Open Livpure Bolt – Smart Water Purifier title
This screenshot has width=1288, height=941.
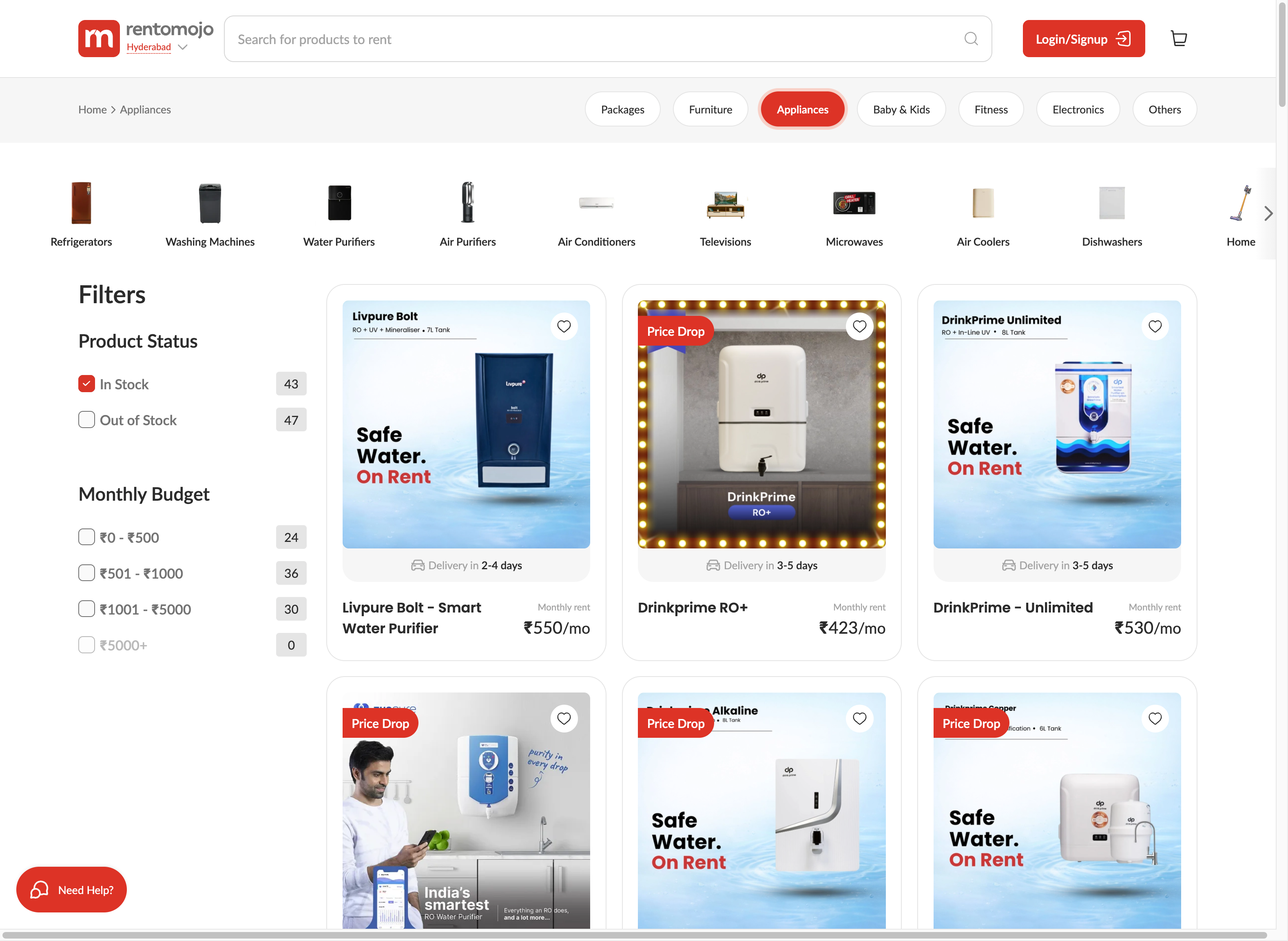point(412,618)
